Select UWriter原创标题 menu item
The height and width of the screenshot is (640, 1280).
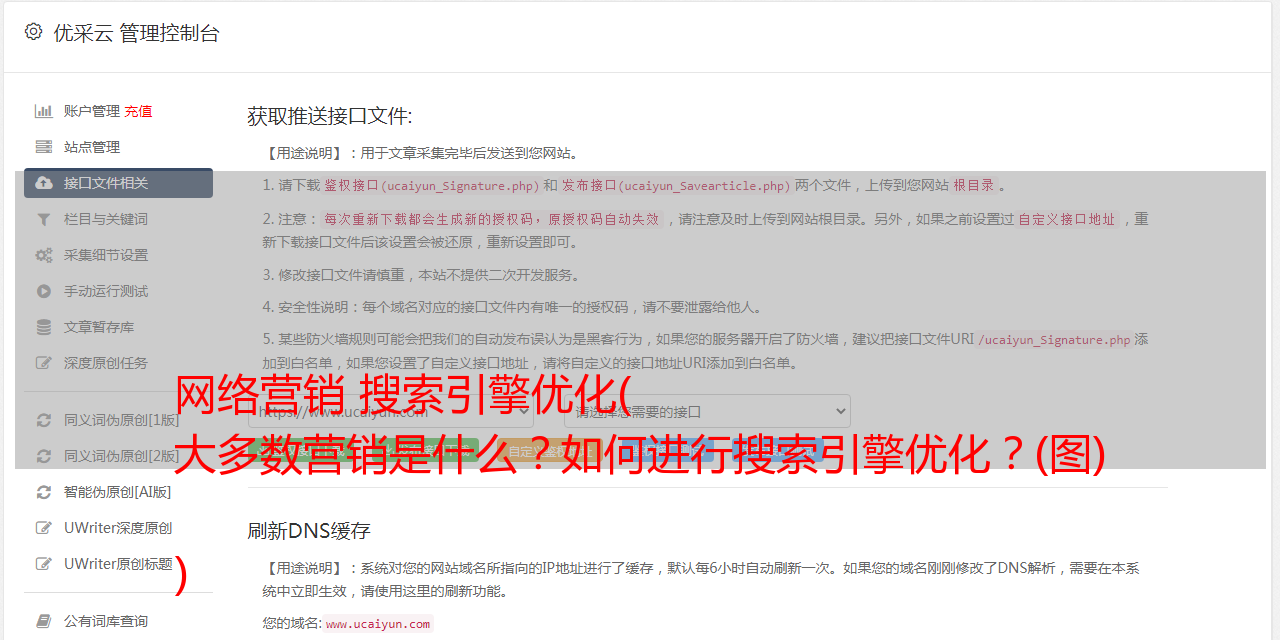click(118, 564)
